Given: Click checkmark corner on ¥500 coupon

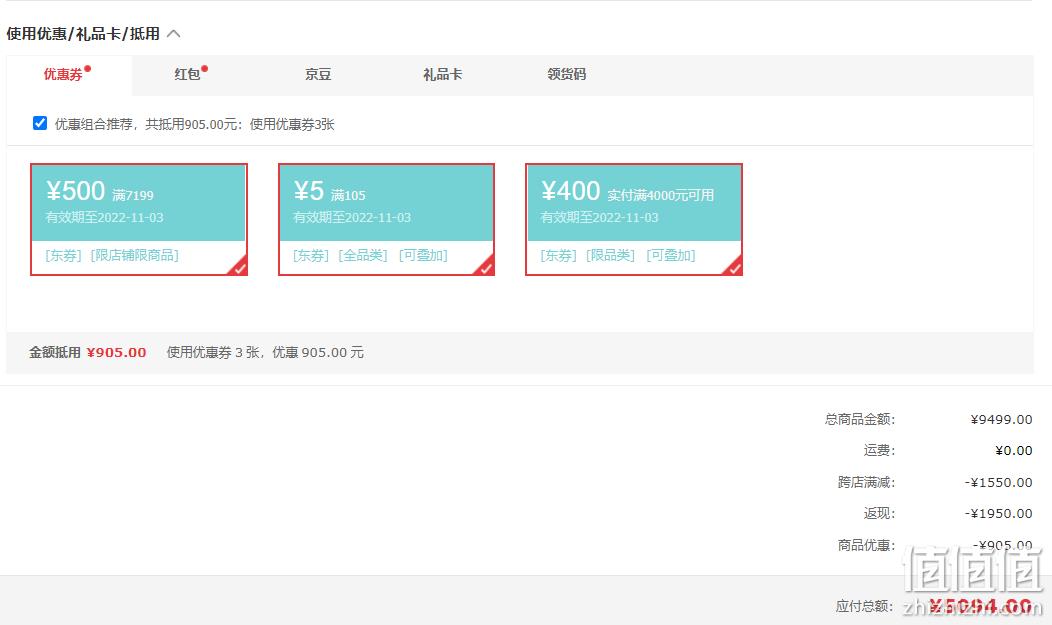Looking at the screenshot, I should point(239,268).
